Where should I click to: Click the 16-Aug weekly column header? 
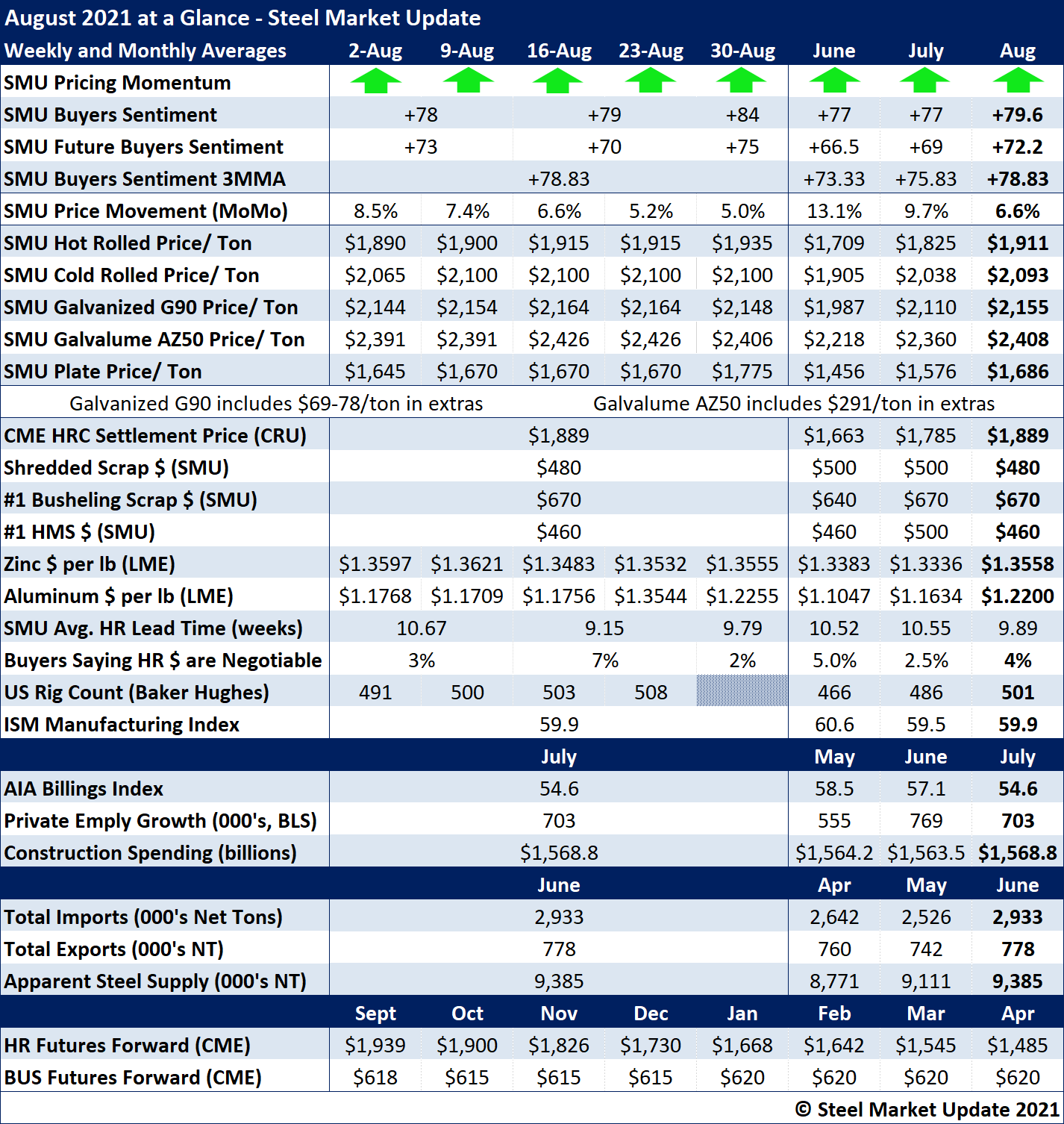[x=559, y=51]
